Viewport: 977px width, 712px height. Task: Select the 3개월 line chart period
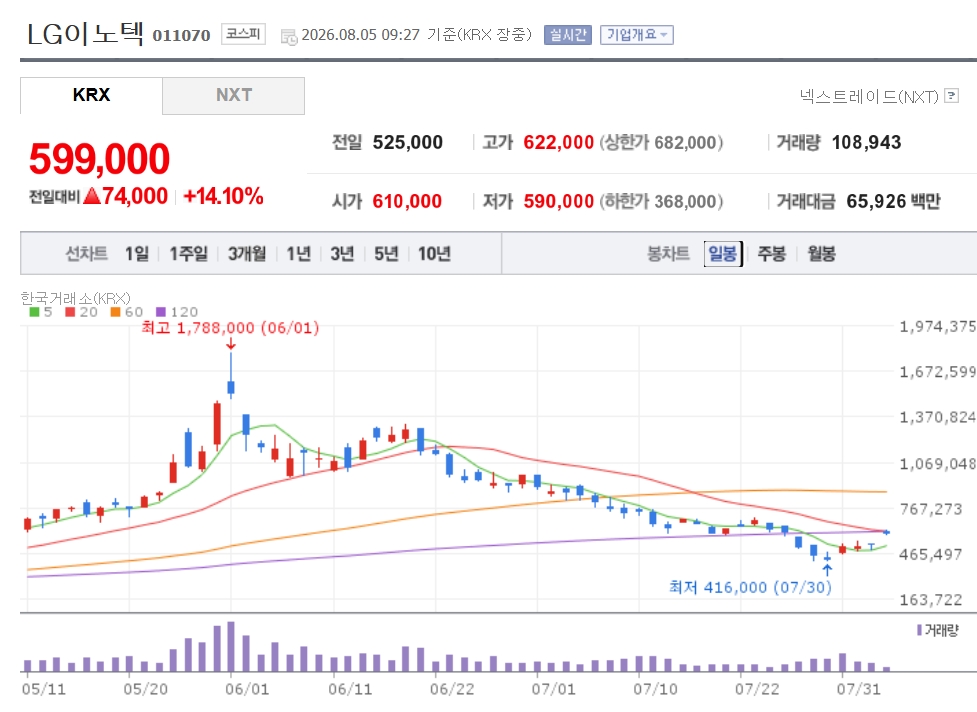point(247,254)
